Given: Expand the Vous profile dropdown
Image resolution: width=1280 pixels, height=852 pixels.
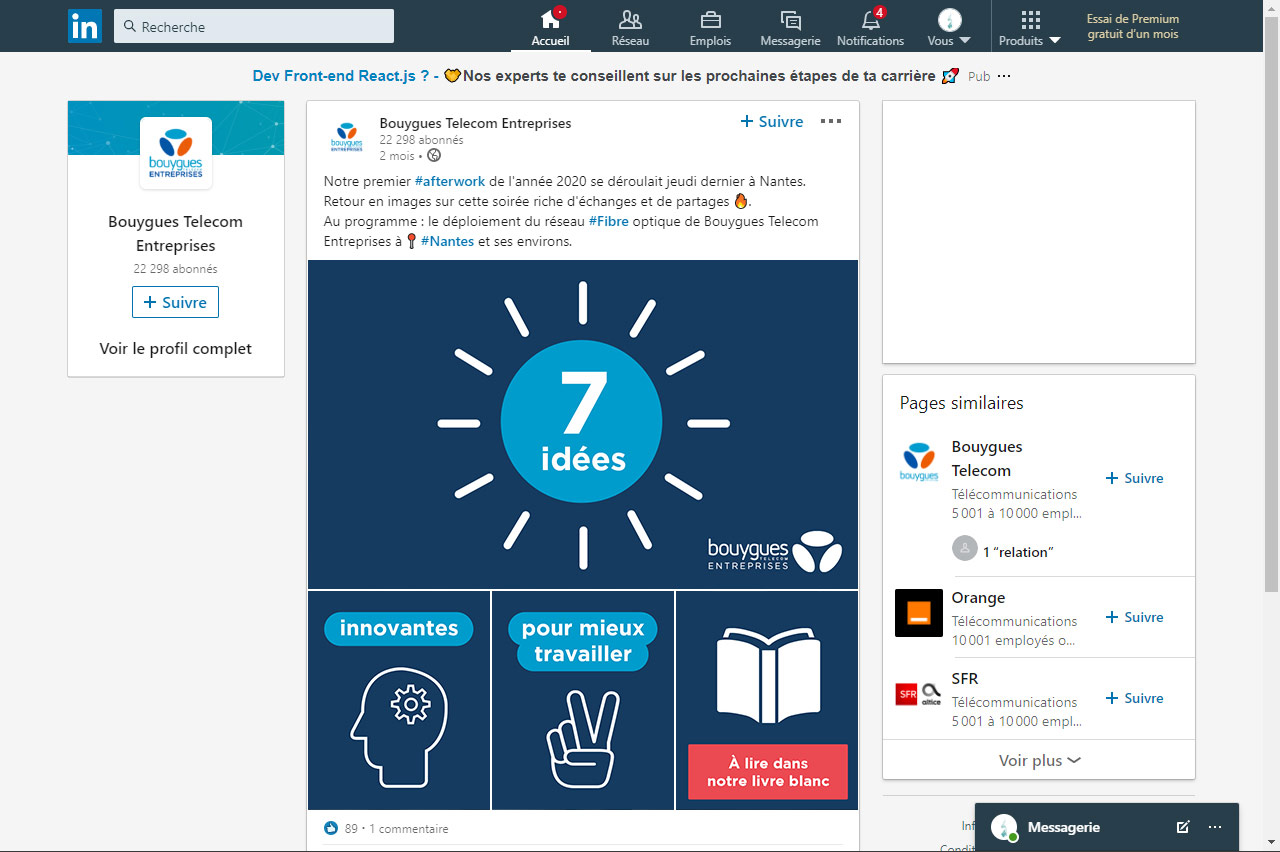Looking at the screenshot, I should (949, 27).
